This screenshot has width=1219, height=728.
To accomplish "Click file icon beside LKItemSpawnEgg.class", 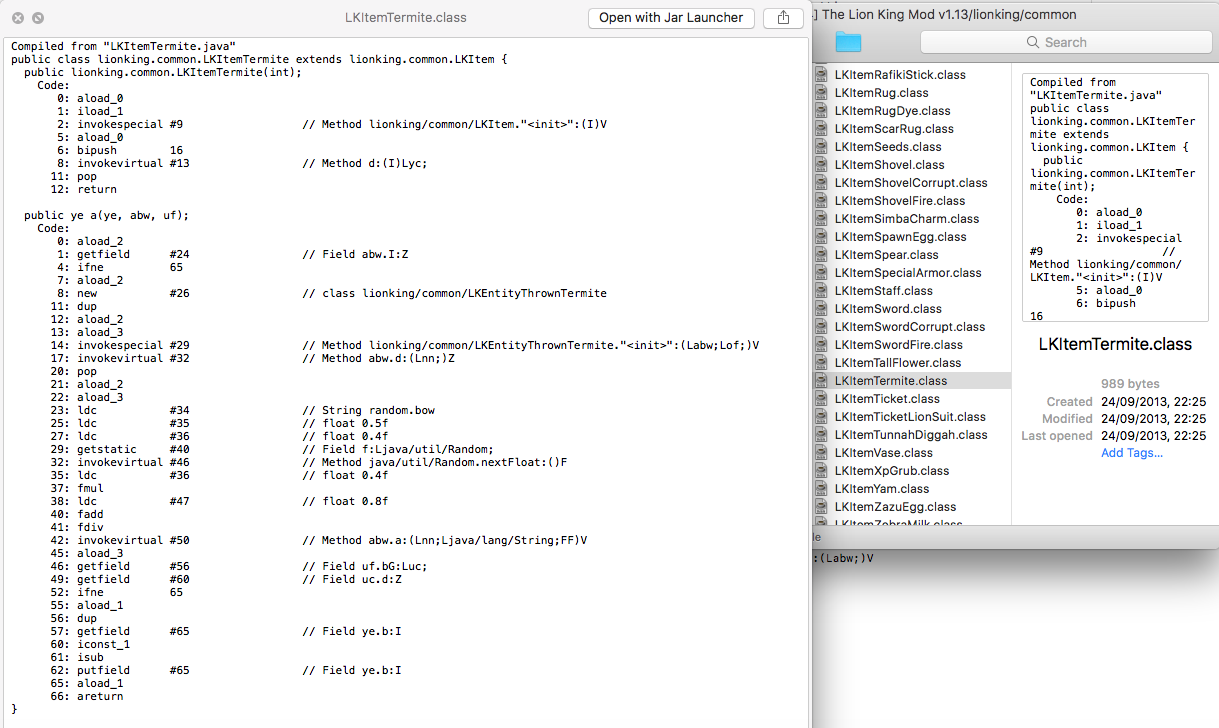I will 821,237.
